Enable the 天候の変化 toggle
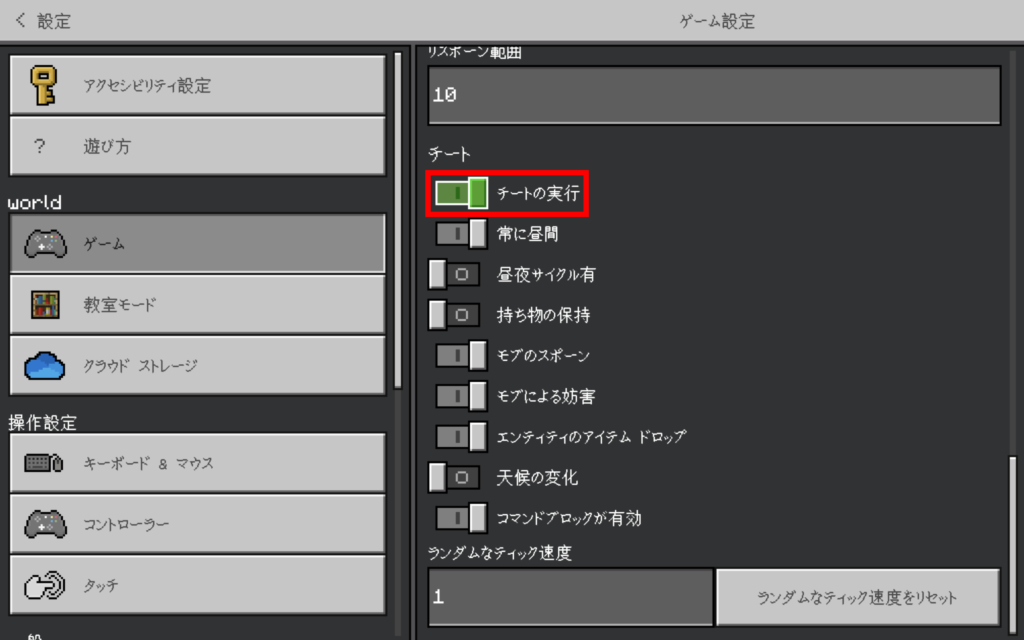The height and width of the screenshot is (640, 1024). tap(455, 478)
